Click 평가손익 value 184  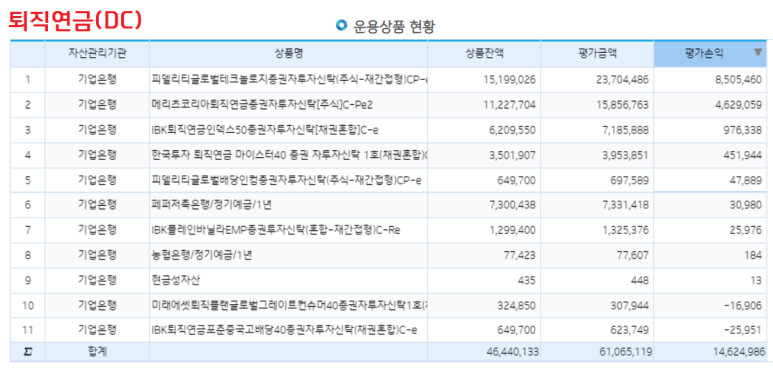(752, 256)
